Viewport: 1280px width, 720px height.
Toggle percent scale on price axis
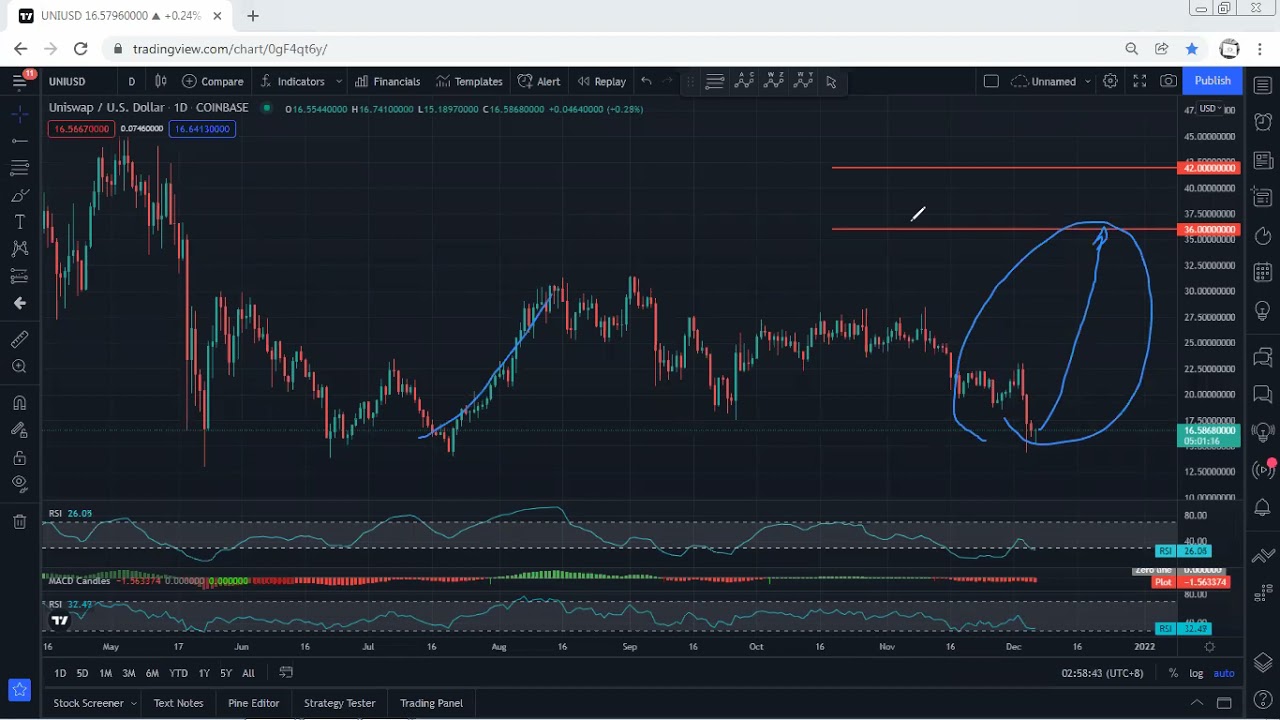coord(1173,673)
